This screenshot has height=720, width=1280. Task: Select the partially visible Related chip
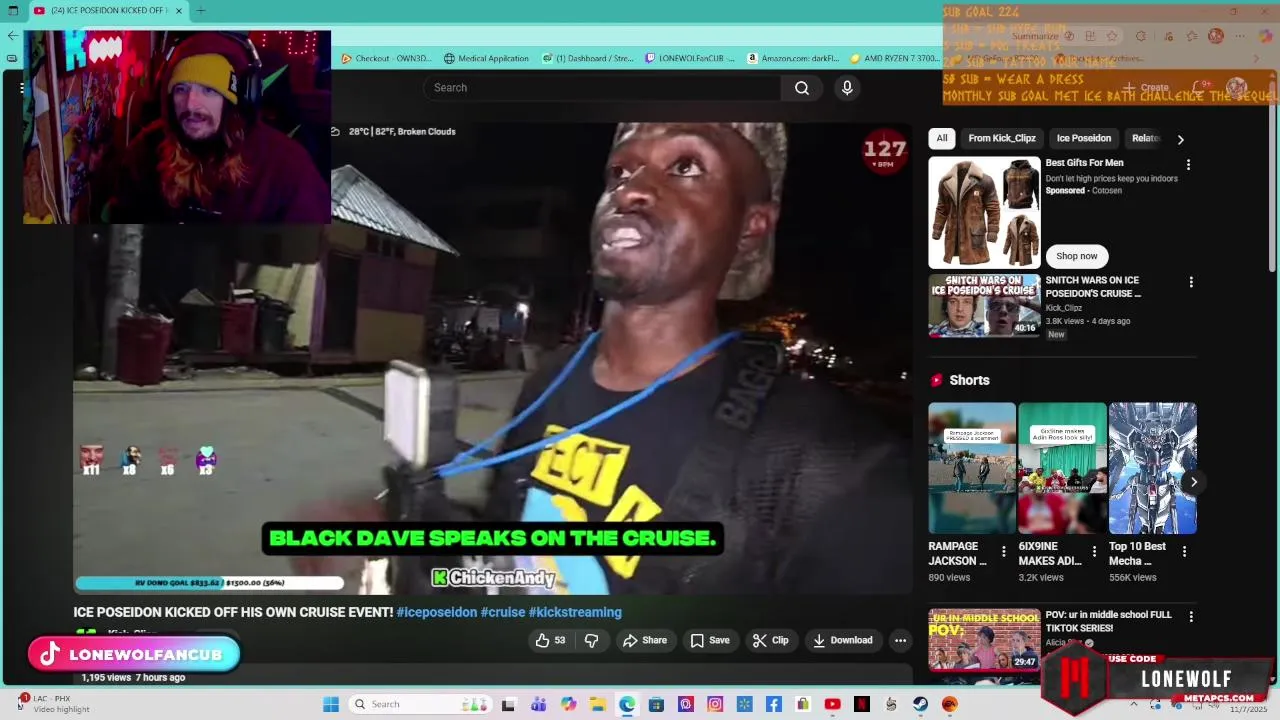[x=1146, y=138]
